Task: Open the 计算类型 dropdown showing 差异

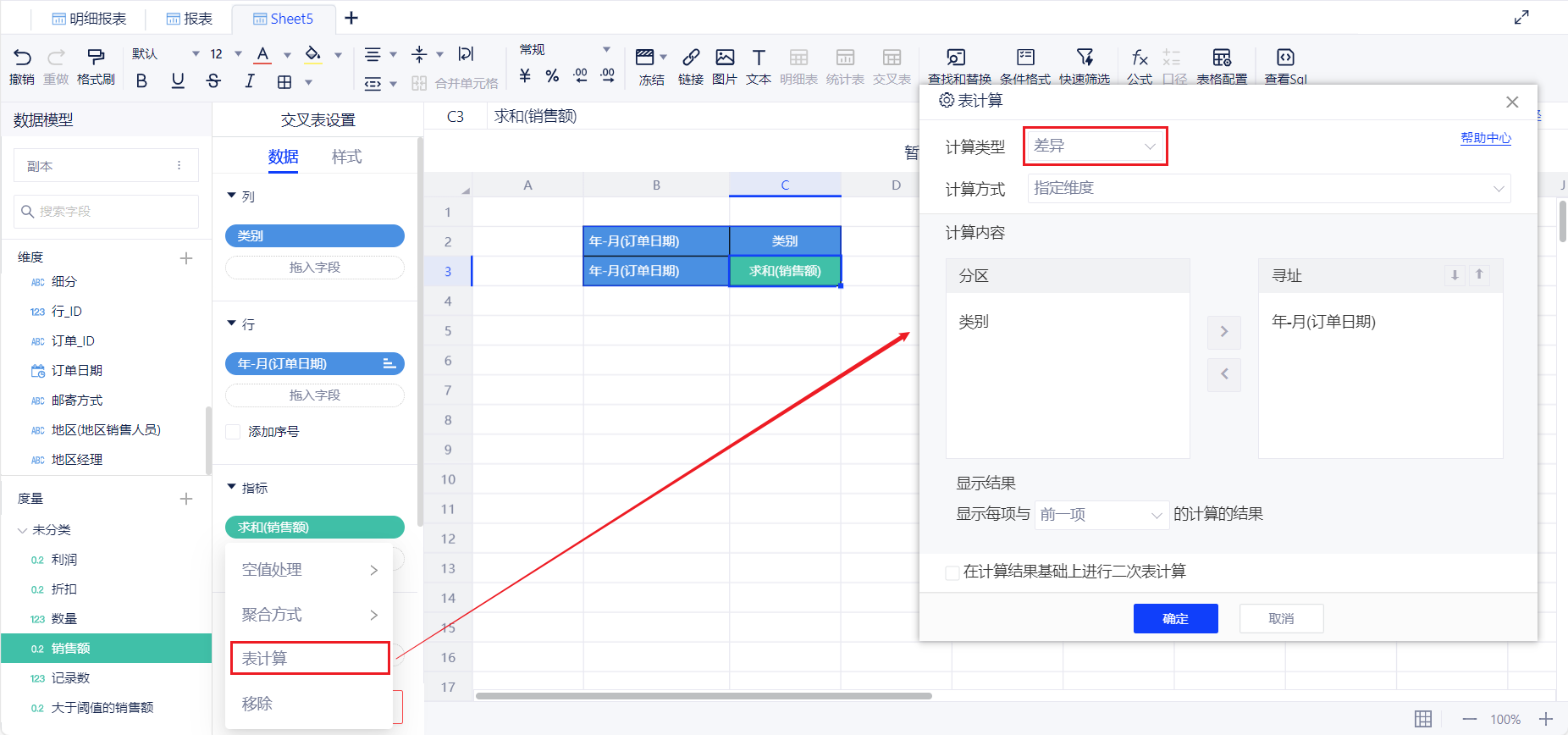Action: click(x=1095, y=146)
